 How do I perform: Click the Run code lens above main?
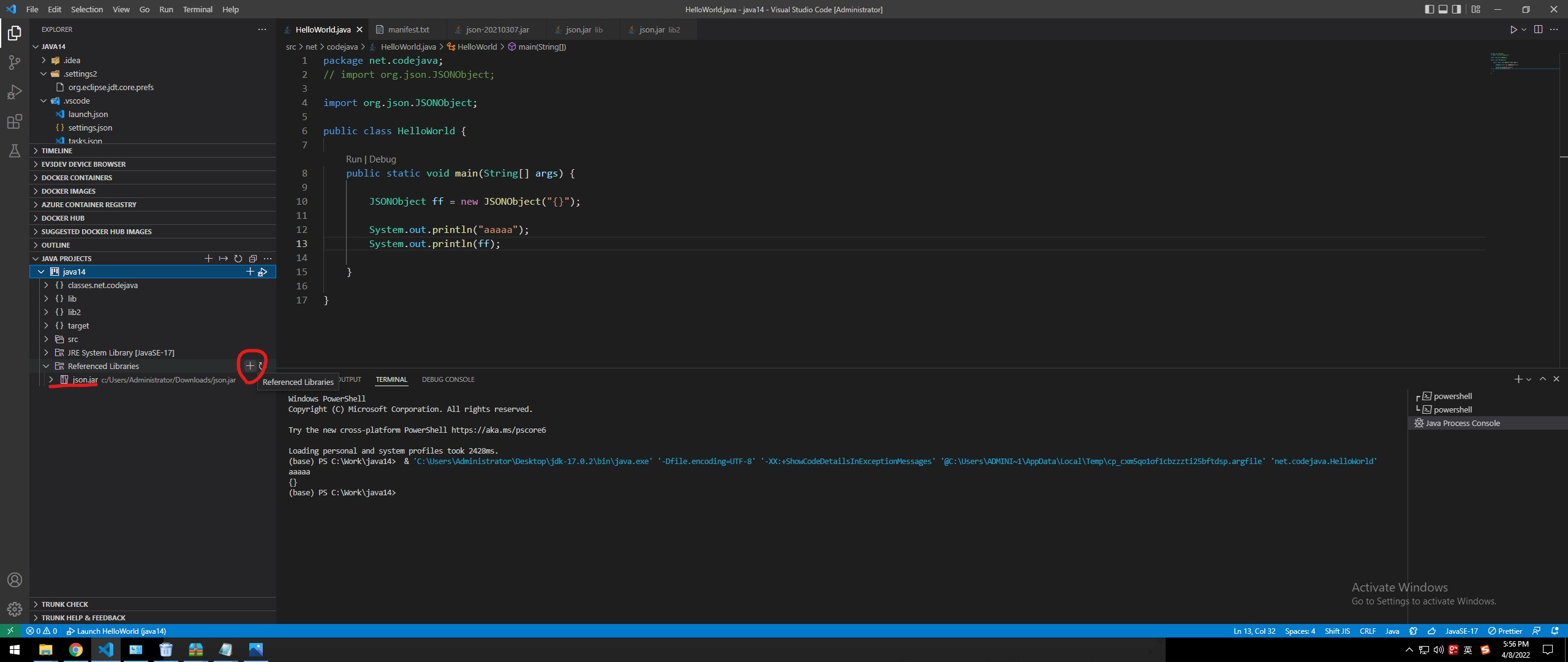coord(354,159)
